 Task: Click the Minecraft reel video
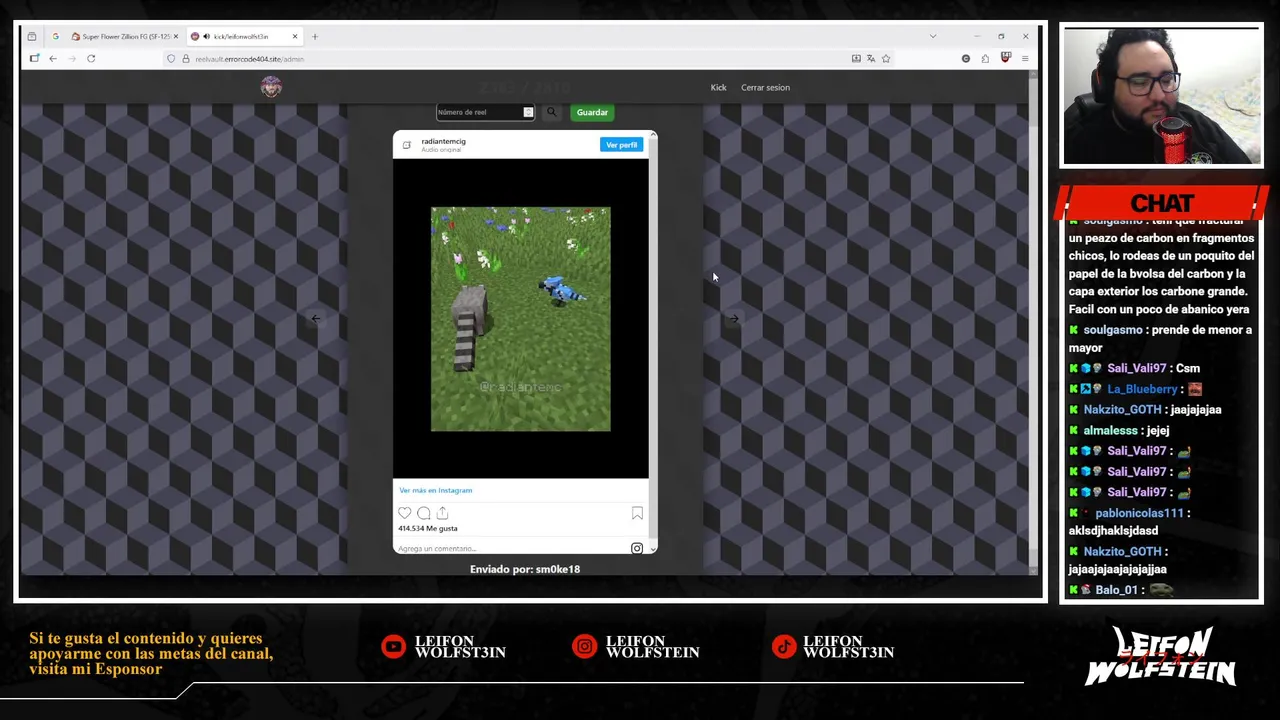[520, 319]
